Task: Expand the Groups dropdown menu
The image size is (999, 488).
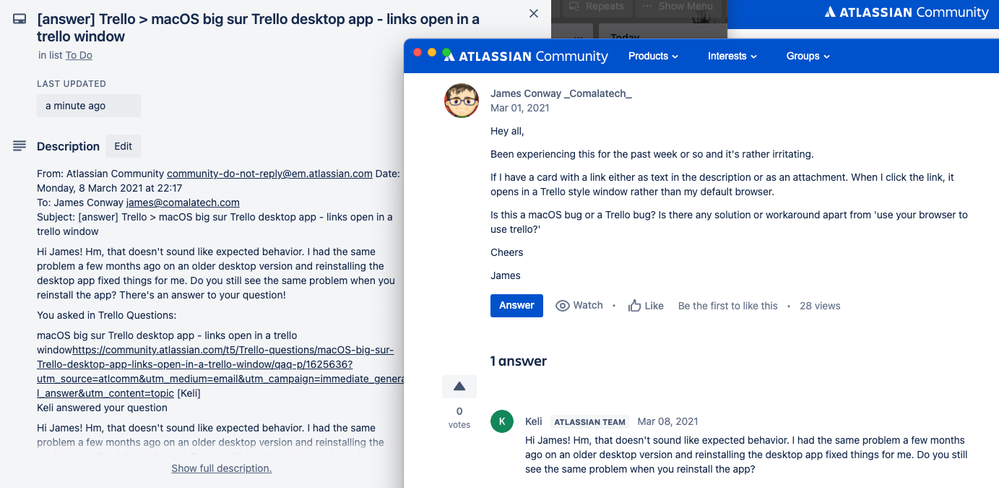Action: click(808, 56)
